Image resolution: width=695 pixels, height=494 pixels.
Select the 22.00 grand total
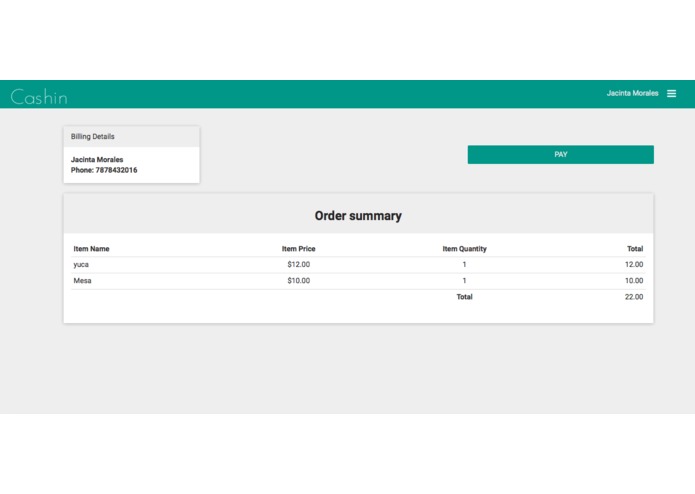pyautogui.click(x=634, y=297)
